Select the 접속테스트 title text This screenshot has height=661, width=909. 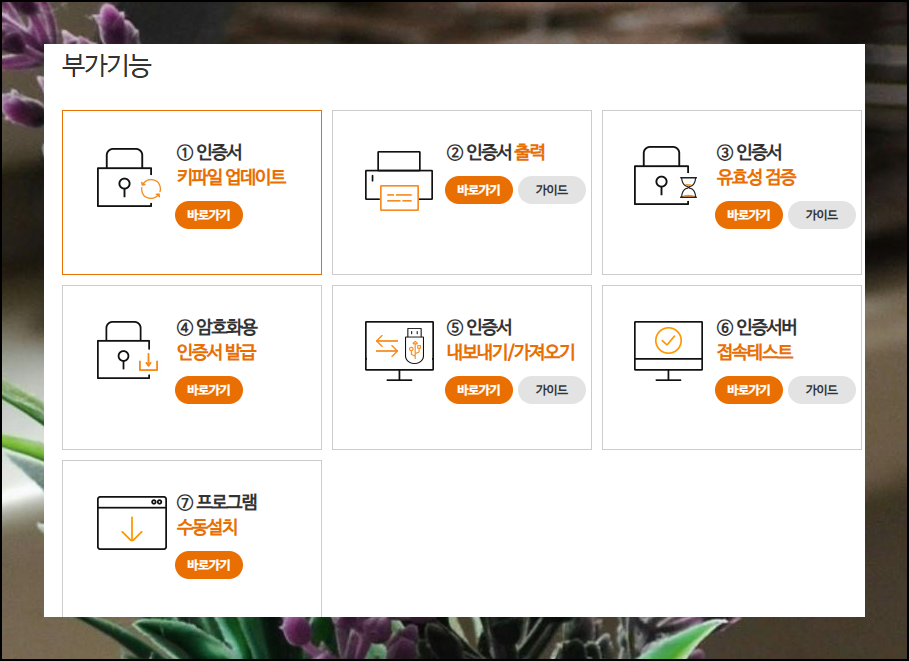755,352
